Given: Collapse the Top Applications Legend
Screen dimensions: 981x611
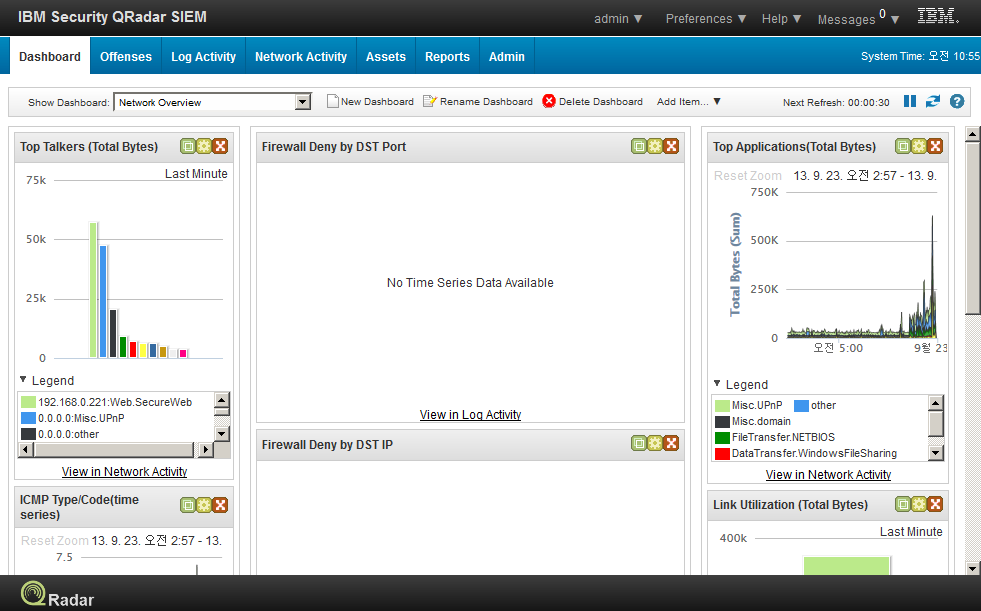Looking at the screenshot, I should coord(717,383).
